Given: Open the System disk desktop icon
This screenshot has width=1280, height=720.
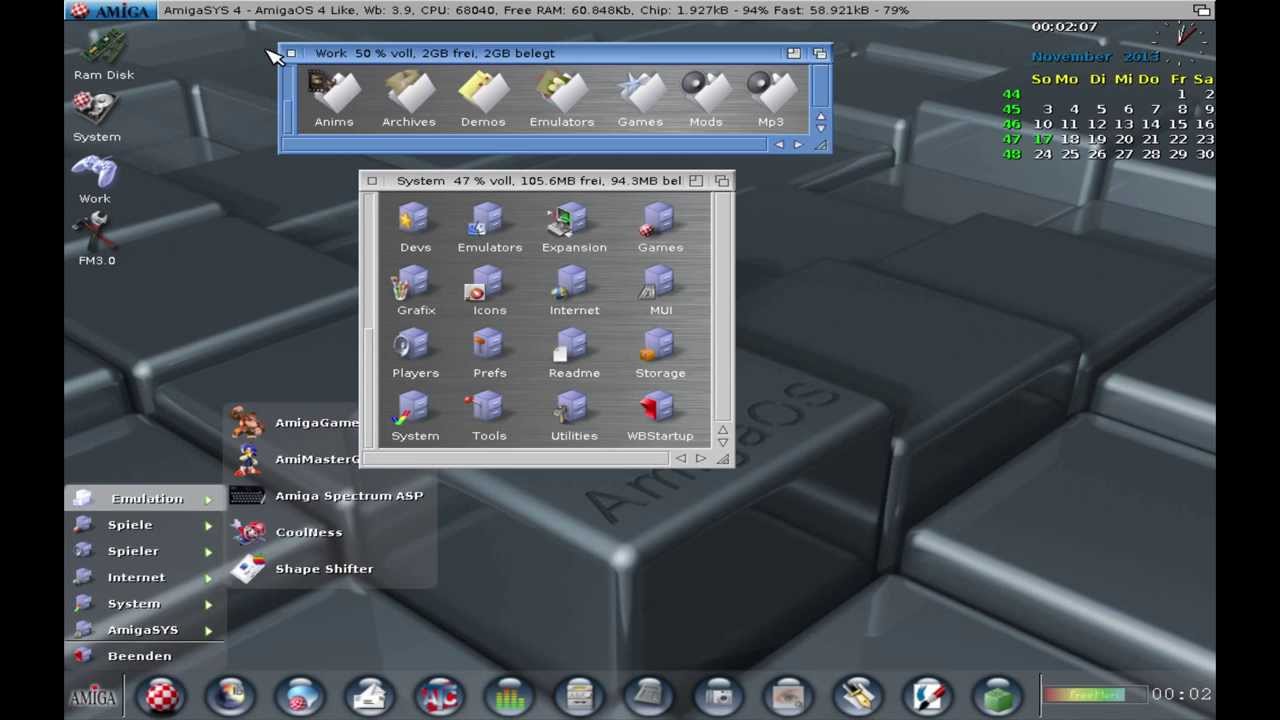Looking at the screenshot, I should point(96,117).
